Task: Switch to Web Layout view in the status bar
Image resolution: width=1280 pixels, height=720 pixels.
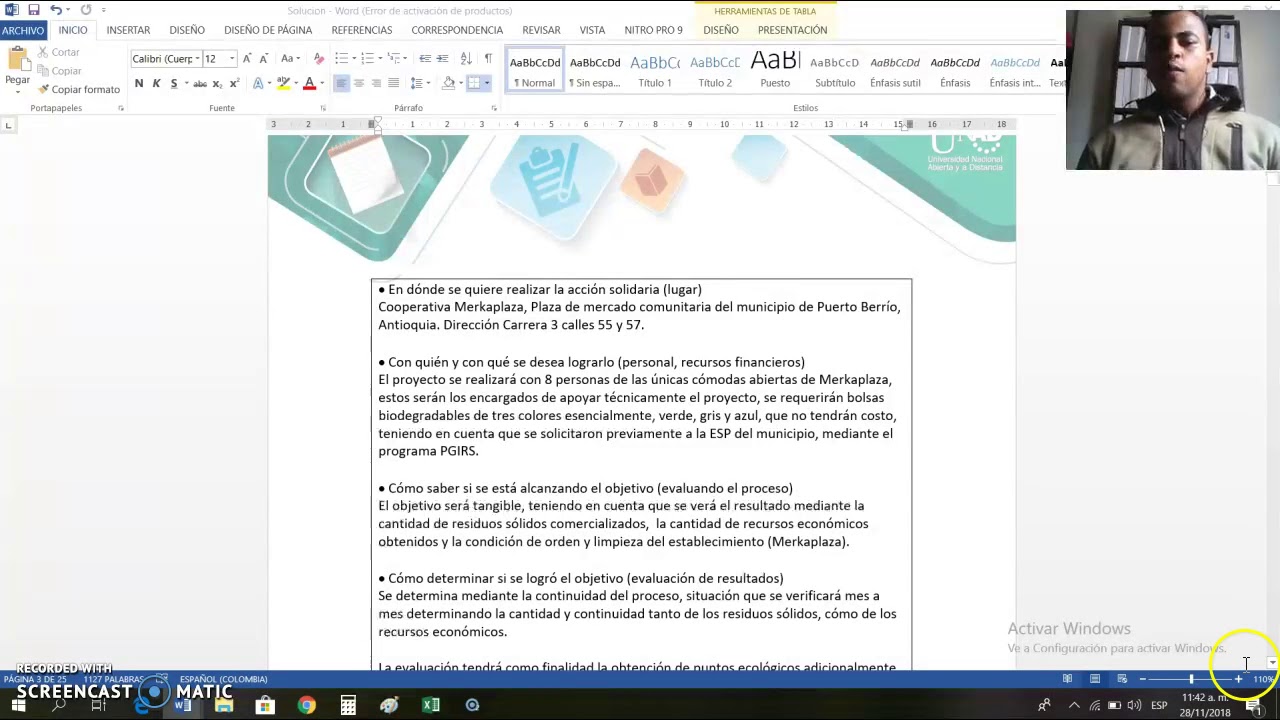Action: click(x=1122, y=679)
